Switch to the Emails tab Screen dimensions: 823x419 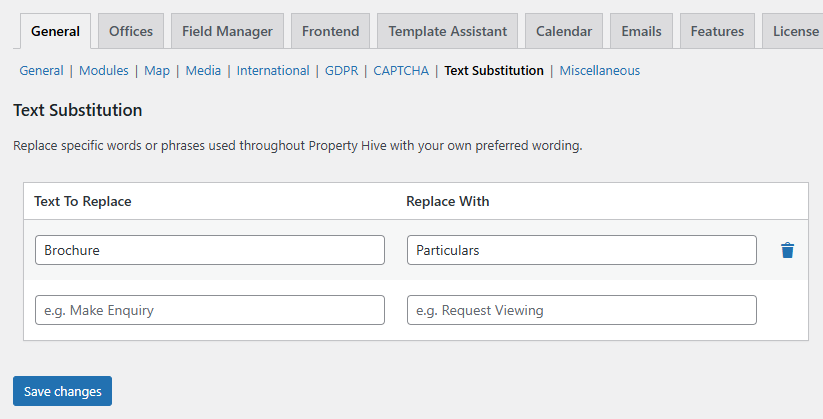click(x=641, y=31)
